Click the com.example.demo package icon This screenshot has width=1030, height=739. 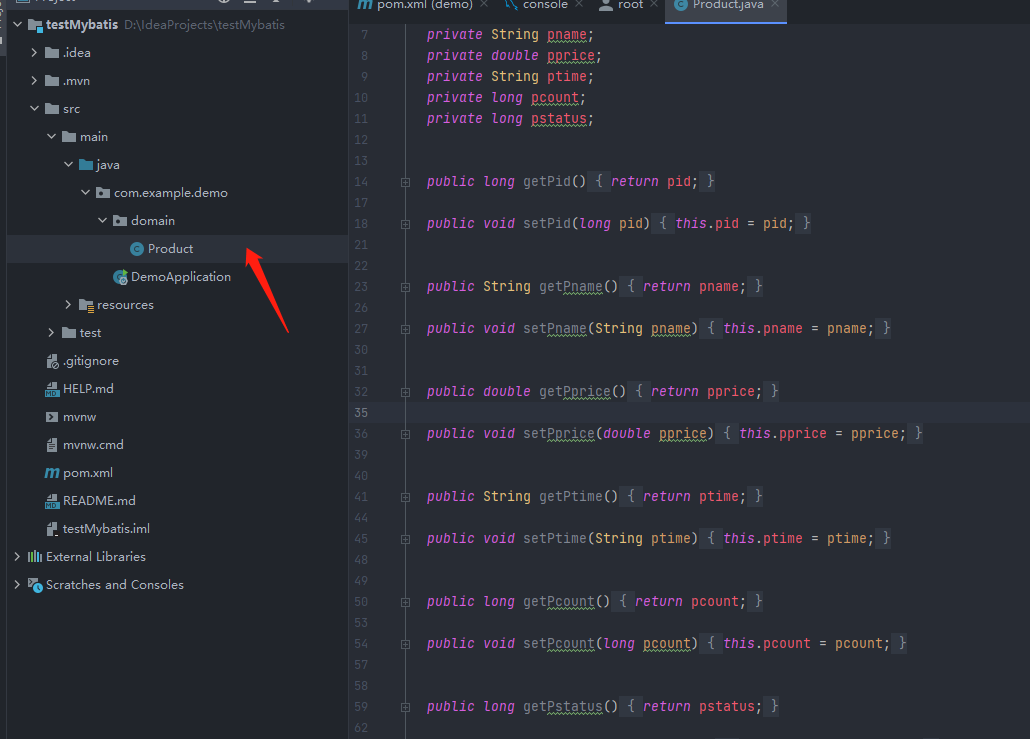[103, 193]
